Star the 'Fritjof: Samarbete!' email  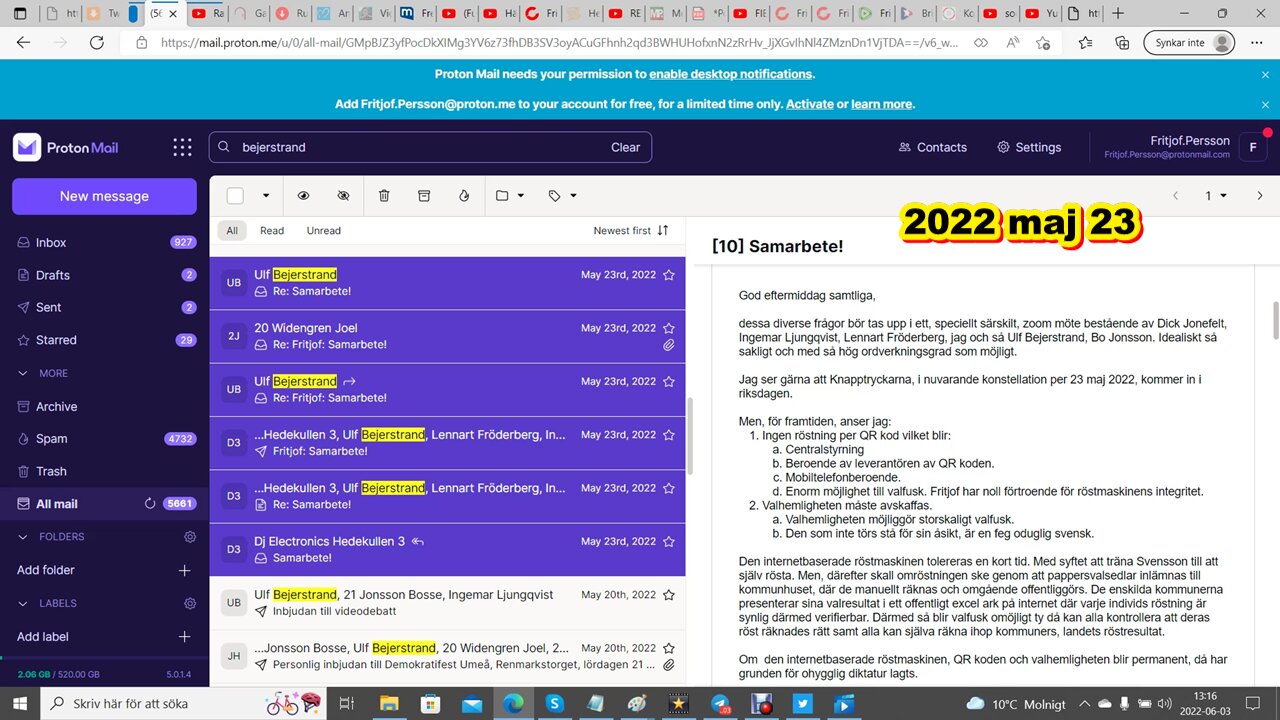669,435
